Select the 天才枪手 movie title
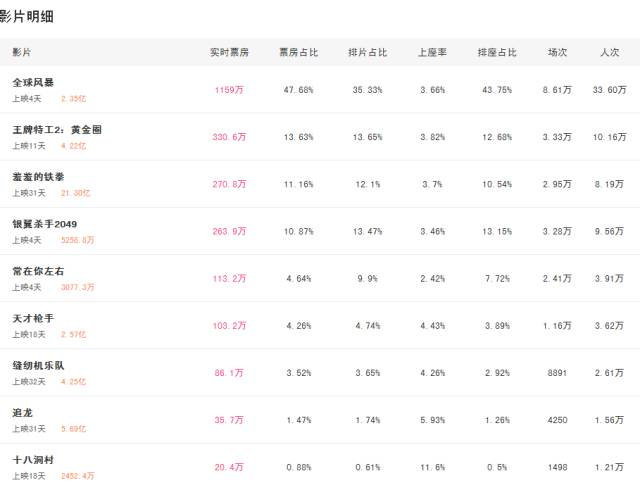Image resolution: width=640 pixels, height=490 pixels. [33, 318]
